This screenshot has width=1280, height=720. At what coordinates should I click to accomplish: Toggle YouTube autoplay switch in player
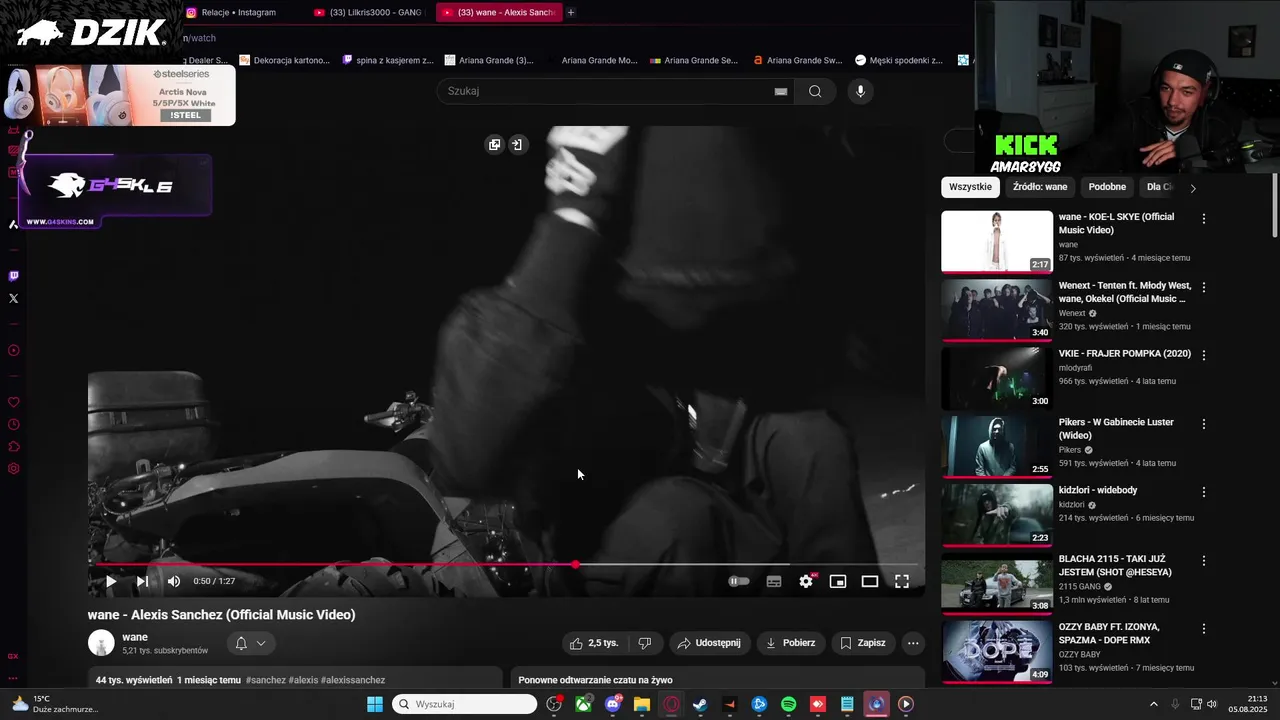pyautogui.click(x=739, y=581)
